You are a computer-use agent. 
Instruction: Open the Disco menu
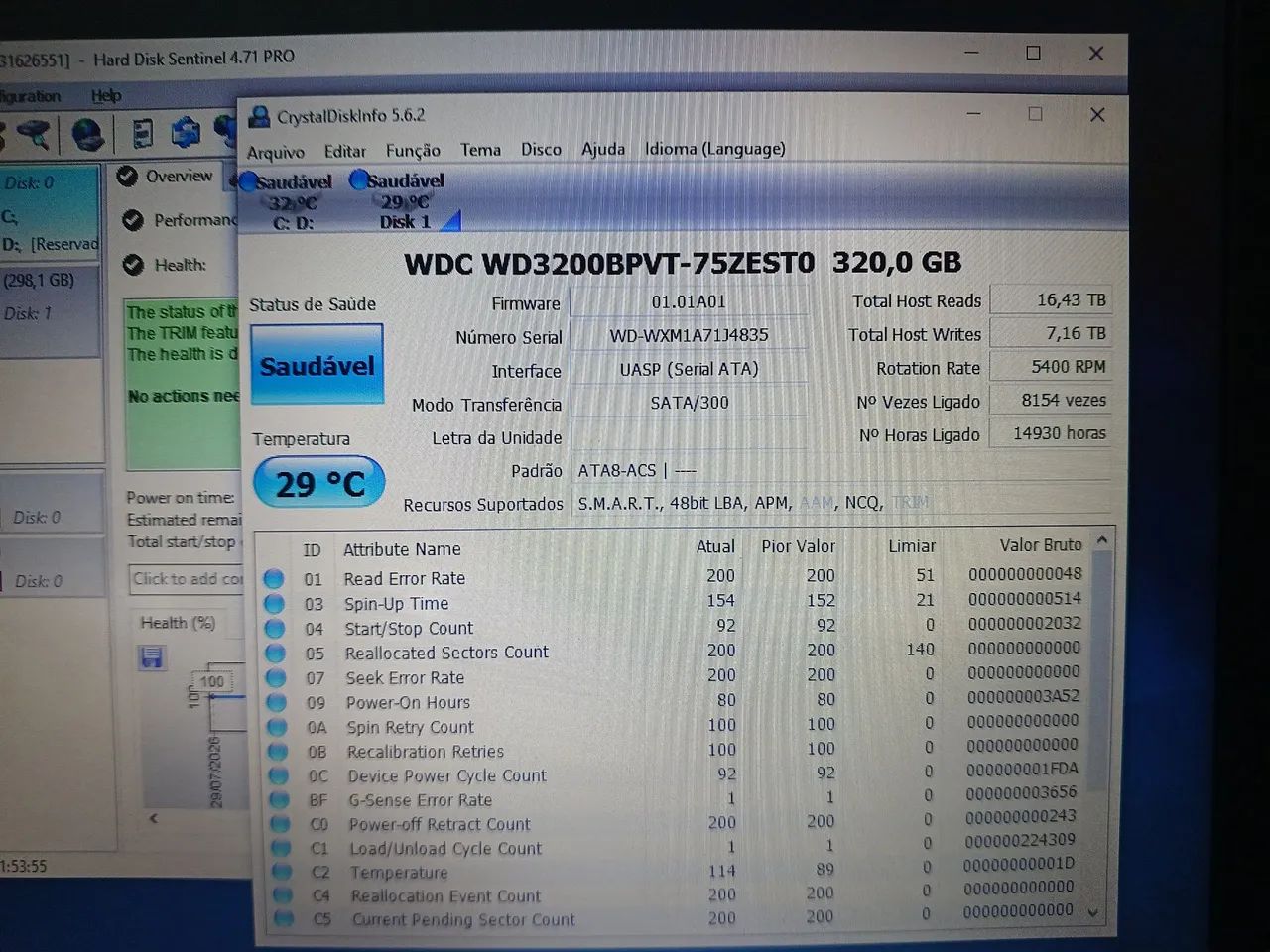(x=541, y=149)
